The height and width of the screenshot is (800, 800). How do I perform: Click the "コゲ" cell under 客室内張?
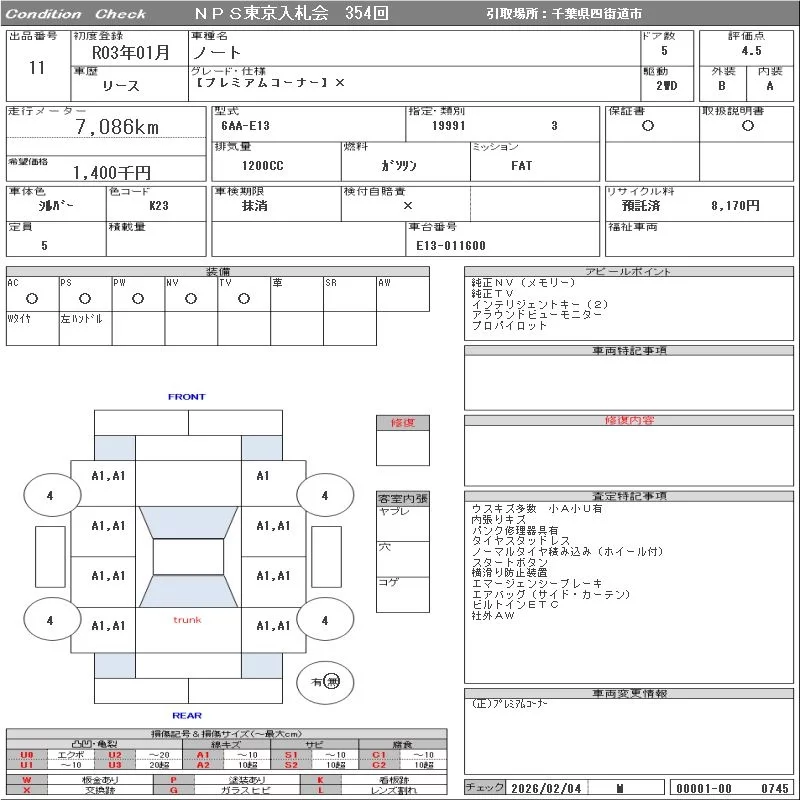coord(403,594)
